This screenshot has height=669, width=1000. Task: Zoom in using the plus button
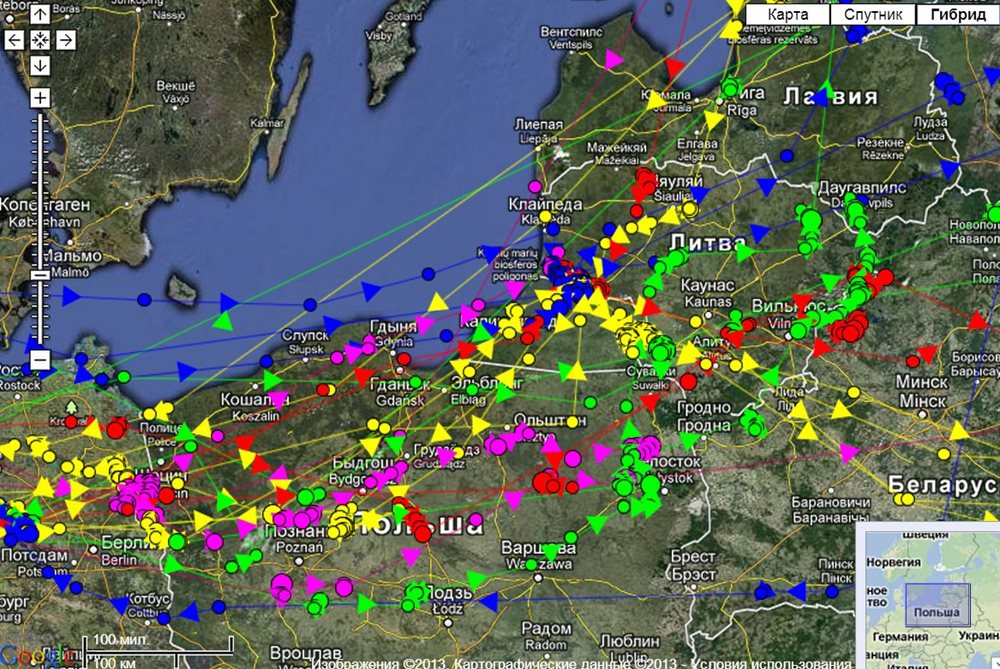(40, 98)
